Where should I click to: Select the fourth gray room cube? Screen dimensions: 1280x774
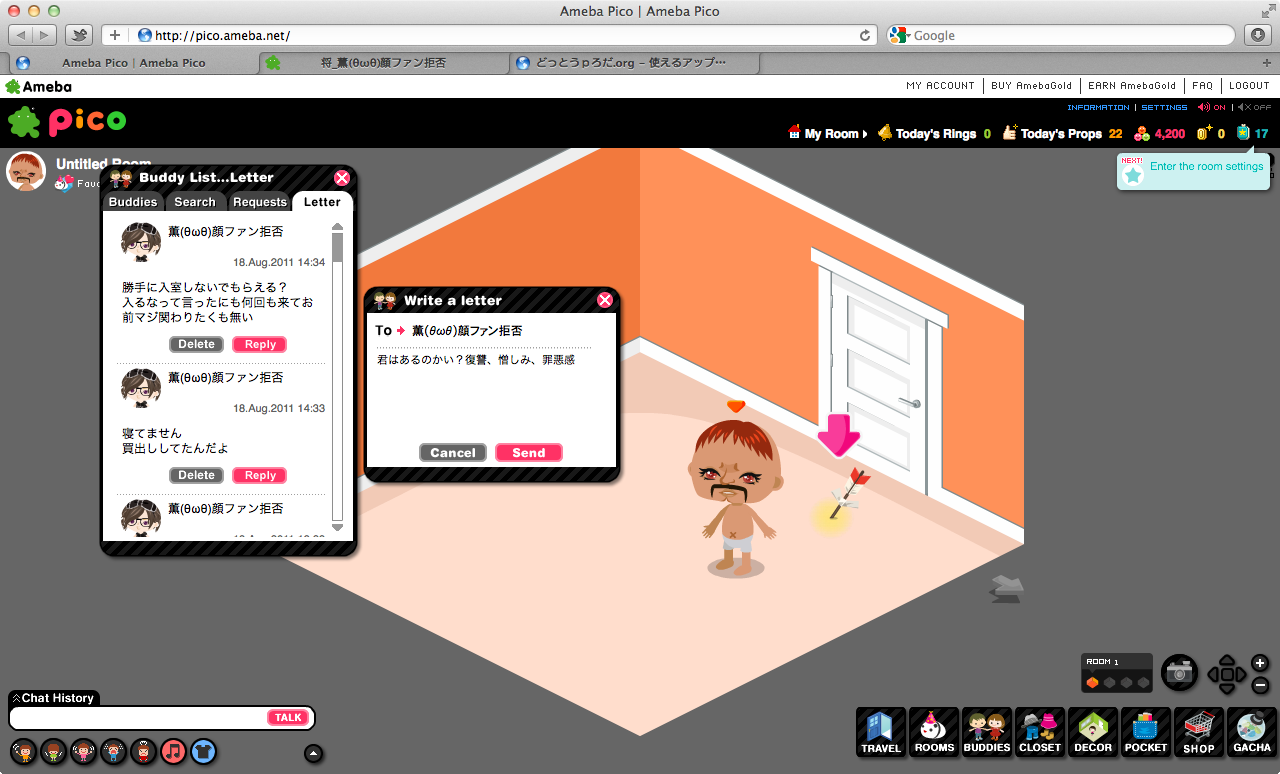(x=1144, y=682)
